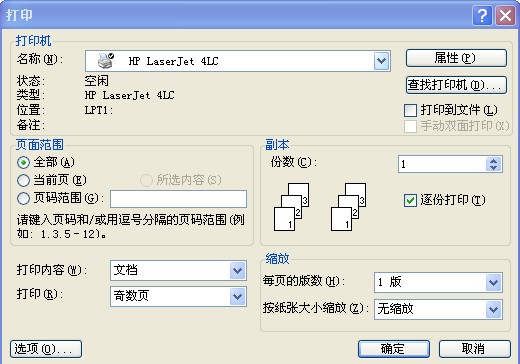Click the help question mark icon

(x=482, y=15)
